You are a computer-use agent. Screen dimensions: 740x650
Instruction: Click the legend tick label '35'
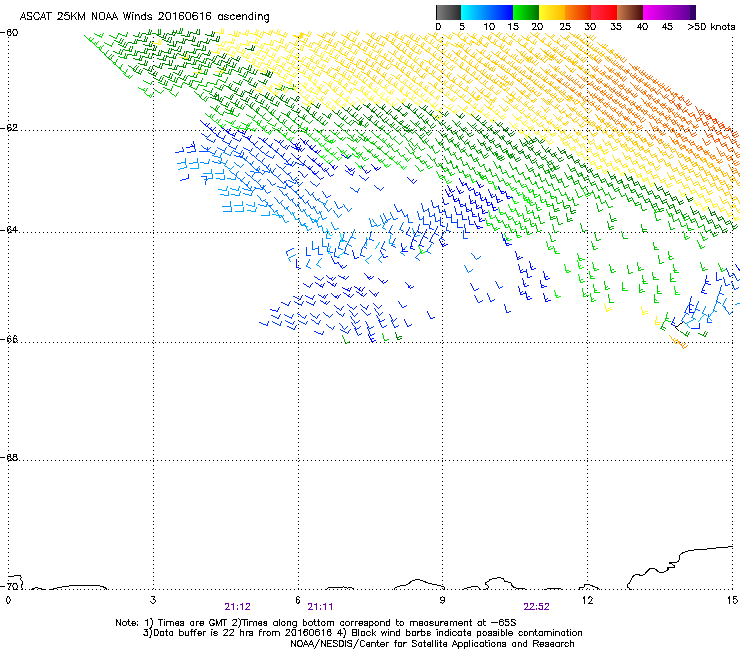pos(616,27)
